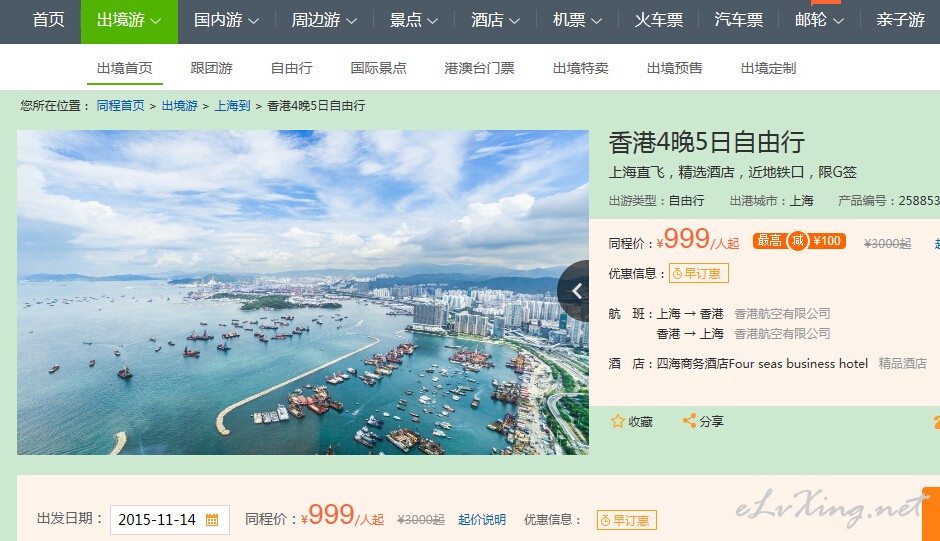The height and width of the screenshot is (541, 940).
Task: Click the clock icon in the bottom 早订惠 tag
Action: tap(605, 521)
